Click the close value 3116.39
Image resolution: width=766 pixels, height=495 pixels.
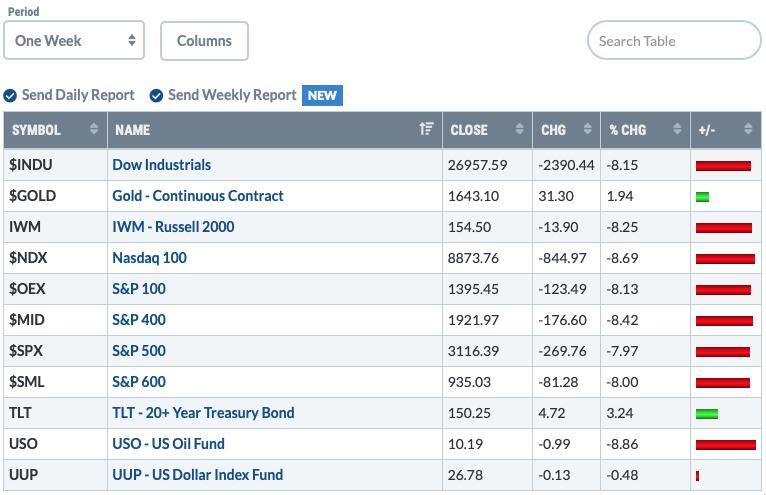473,351
